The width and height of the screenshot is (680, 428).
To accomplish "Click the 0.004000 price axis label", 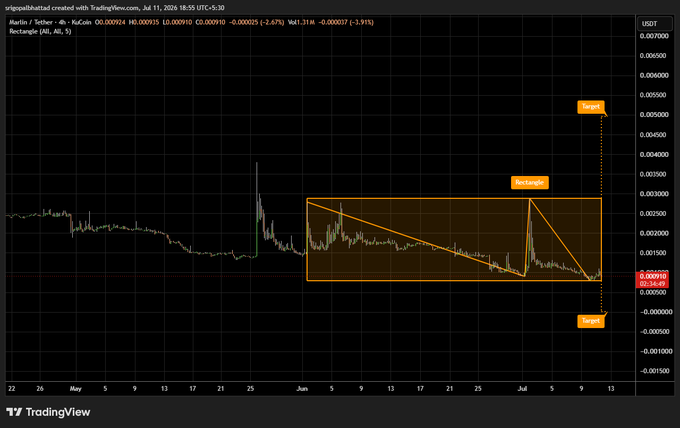I will (x=654, y=154).
